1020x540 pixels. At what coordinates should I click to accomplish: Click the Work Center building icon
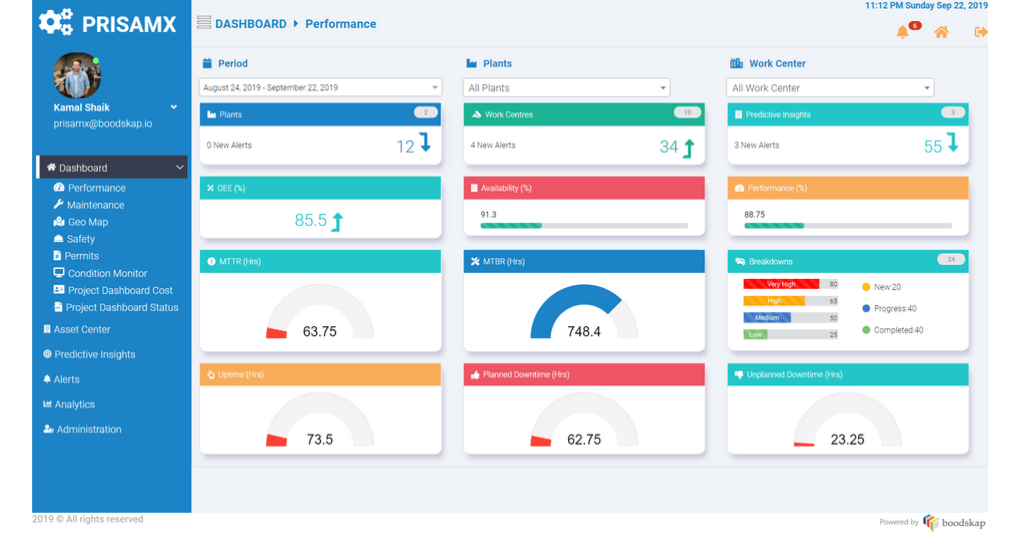click(736, 63)
